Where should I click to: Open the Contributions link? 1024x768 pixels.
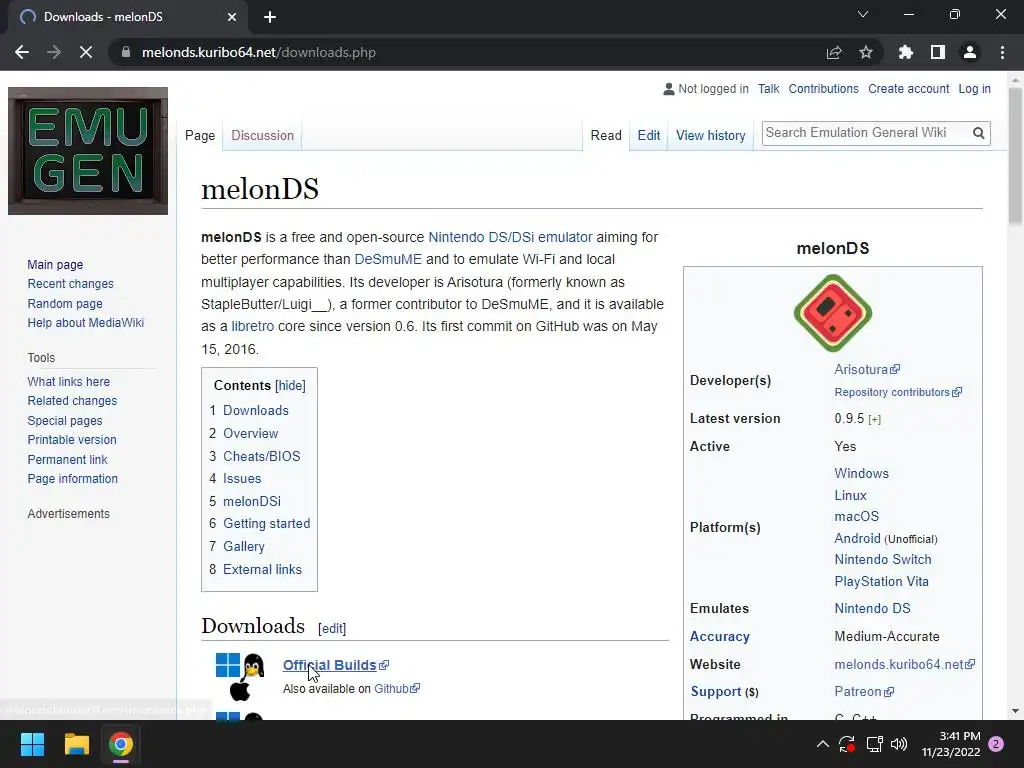[x=824, y=89]
